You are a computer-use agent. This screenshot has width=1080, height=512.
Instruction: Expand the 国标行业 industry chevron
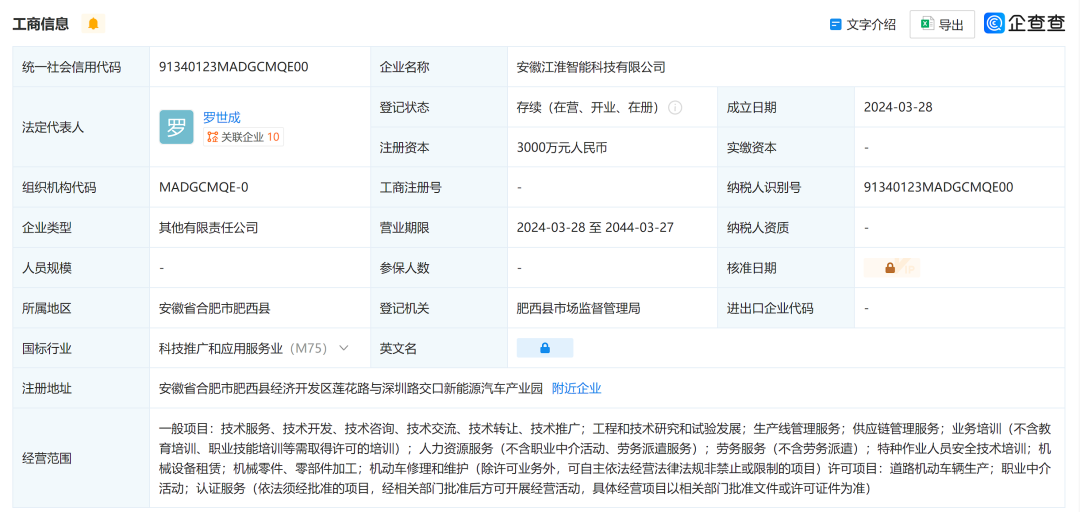click(x=344, y=348)
